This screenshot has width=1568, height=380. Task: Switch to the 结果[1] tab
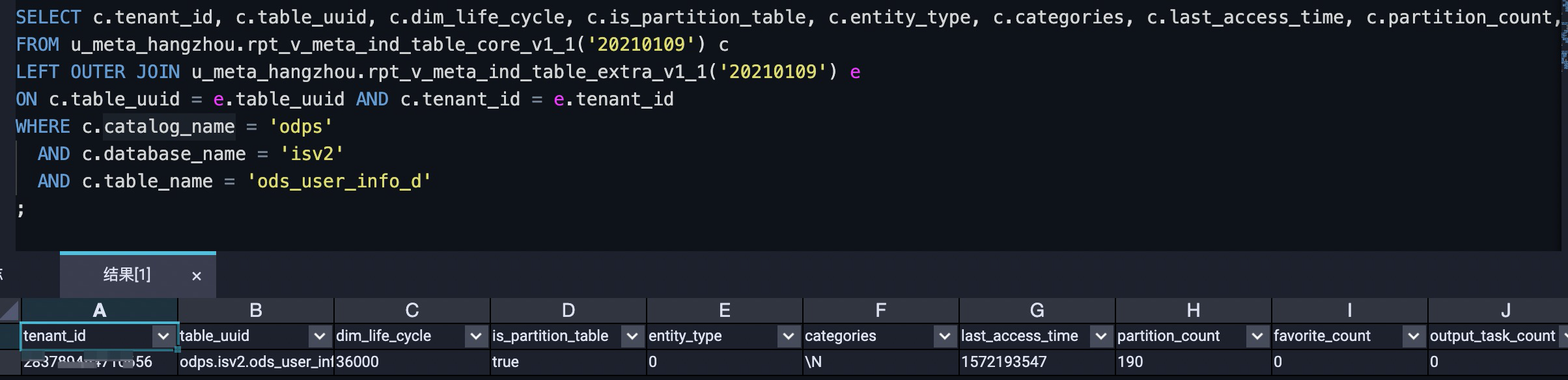pos(127,275)
